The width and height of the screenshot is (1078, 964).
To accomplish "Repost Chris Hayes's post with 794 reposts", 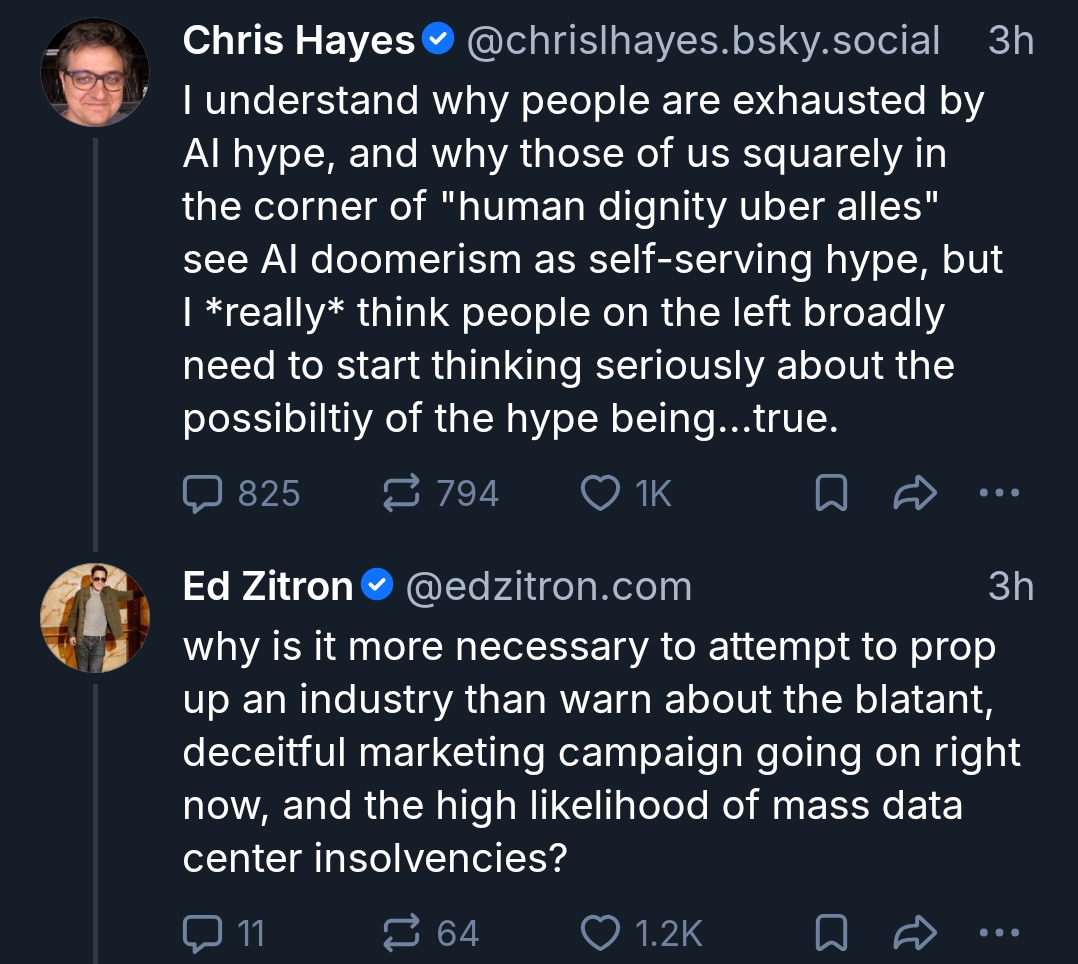I will (x=402, y=493).
